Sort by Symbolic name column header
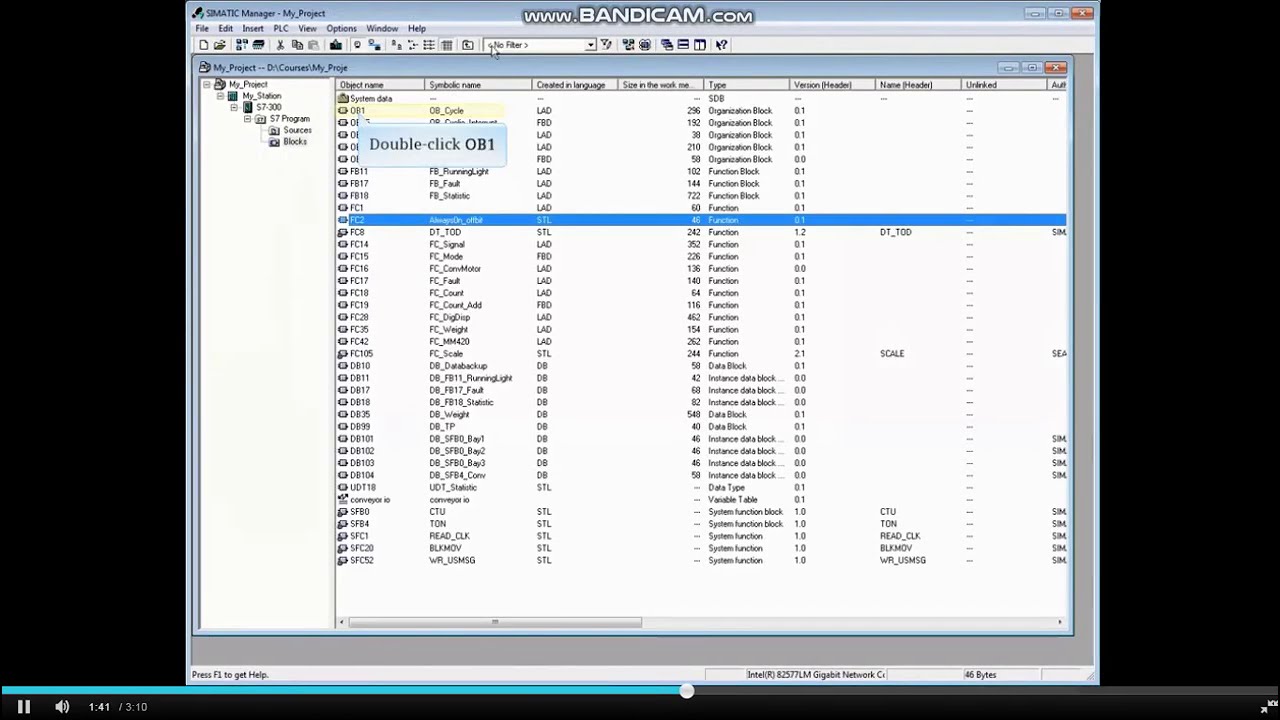 pos(479,85)
